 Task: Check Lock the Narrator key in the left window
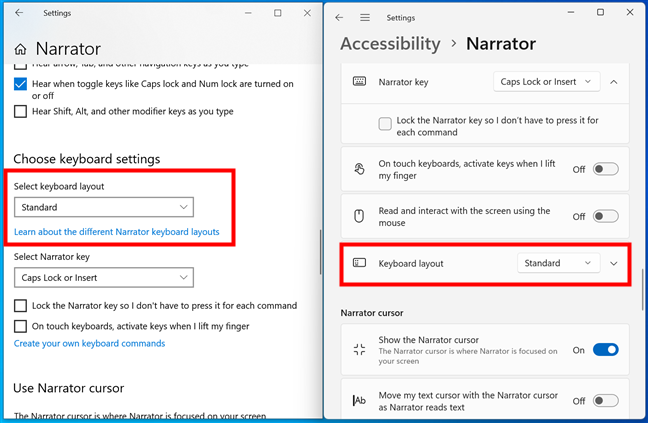20,306
